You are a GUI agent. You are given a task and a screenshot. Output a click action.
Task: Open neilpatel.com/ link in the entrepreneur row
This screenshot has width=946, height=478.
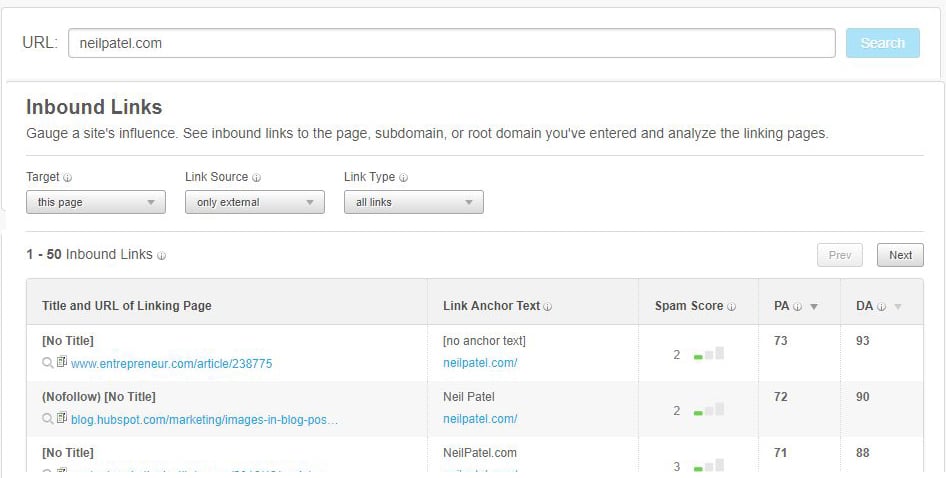(480, 363)
